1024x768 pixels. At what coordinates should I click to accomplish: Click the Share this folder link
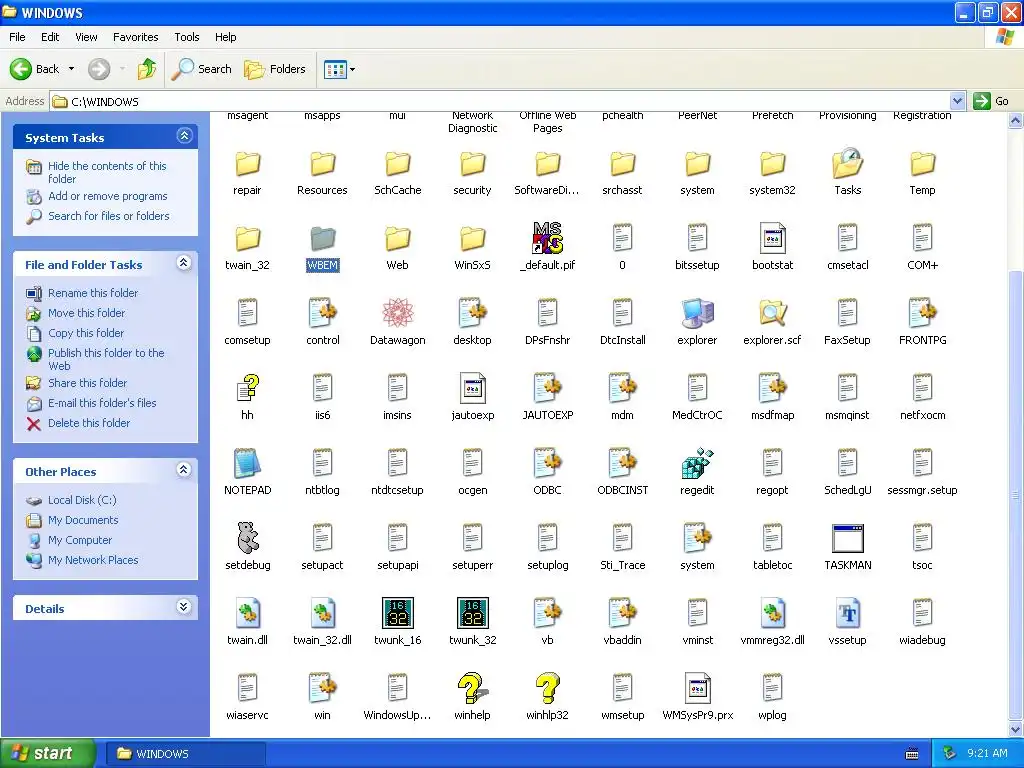coord(88,383)
